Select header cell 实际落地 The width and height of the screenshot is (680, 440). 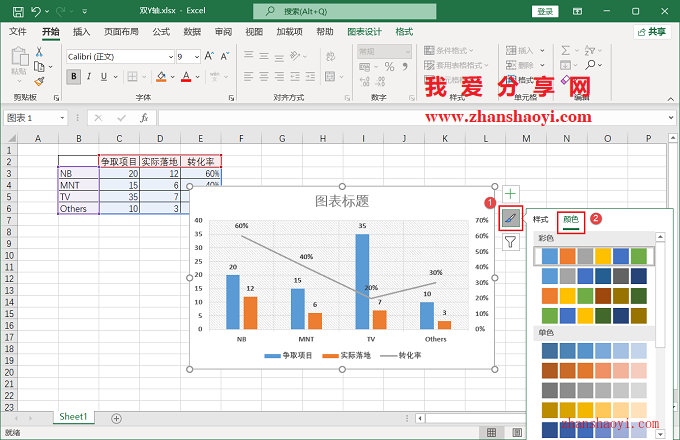(x=160, y=162)
